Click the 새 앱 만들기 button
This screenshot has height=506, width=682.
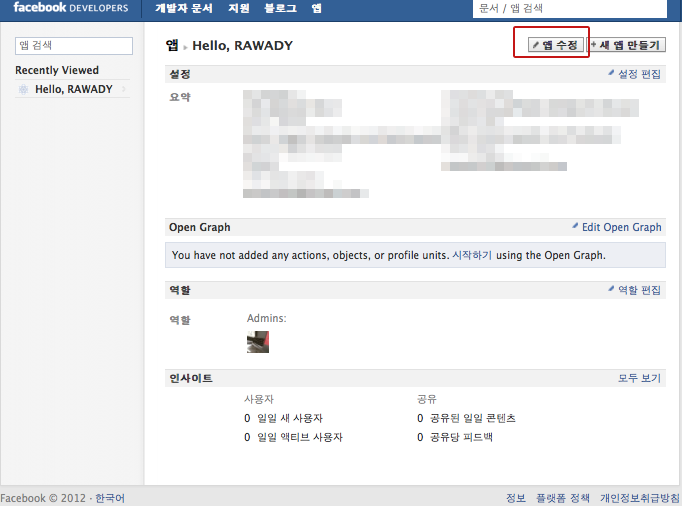click(626, 45)
